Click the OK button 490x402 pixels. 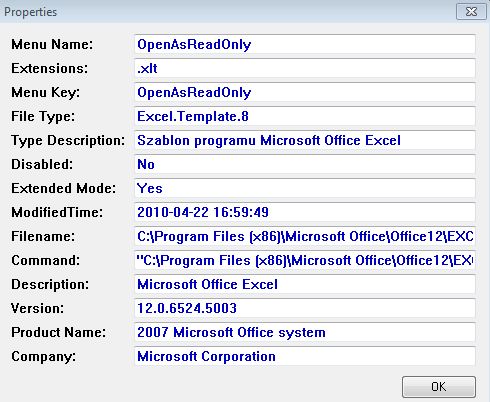439,387
